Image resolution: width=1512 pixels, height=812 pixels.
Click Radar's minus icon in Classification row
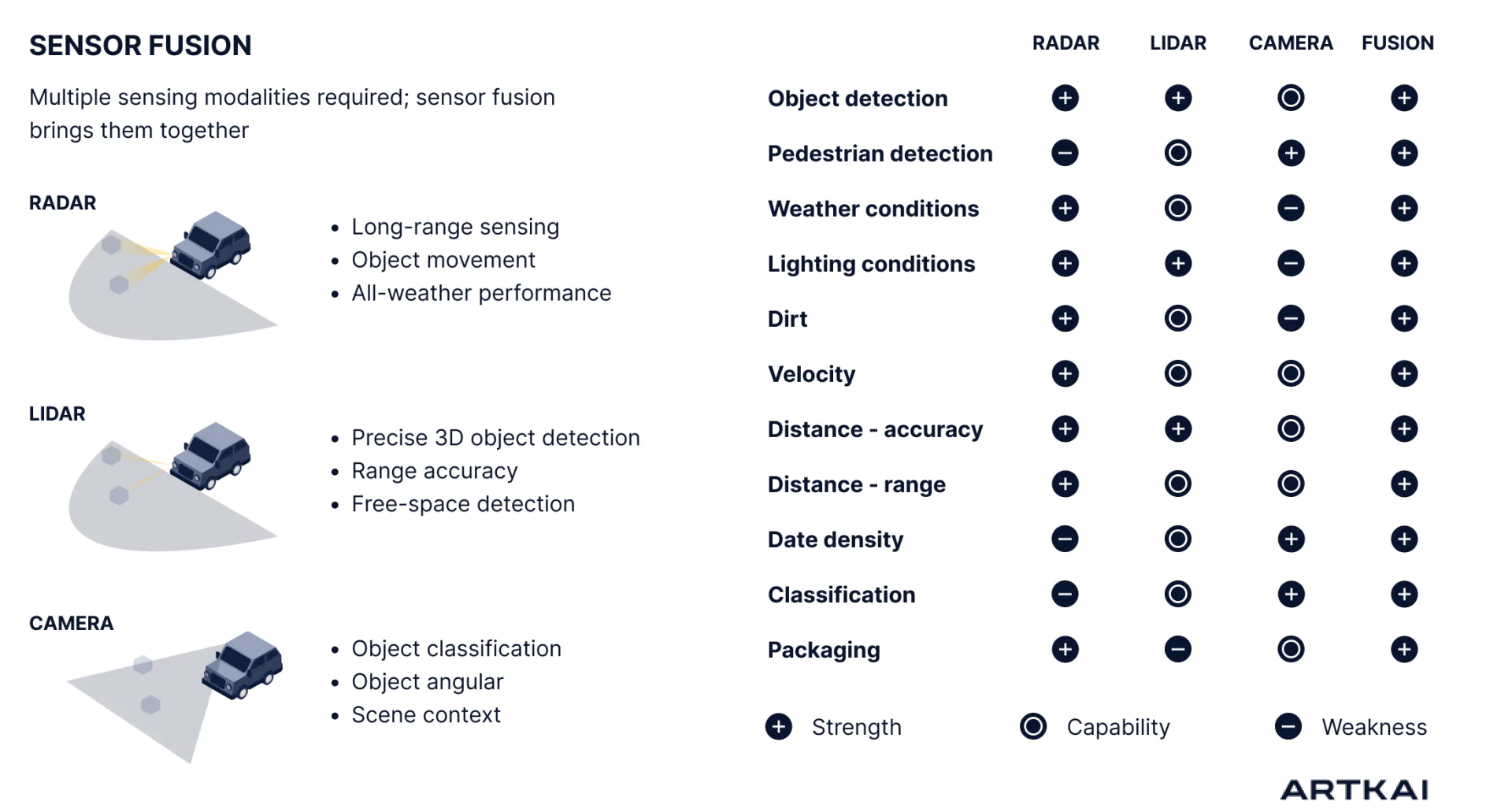coord(1065,594)
